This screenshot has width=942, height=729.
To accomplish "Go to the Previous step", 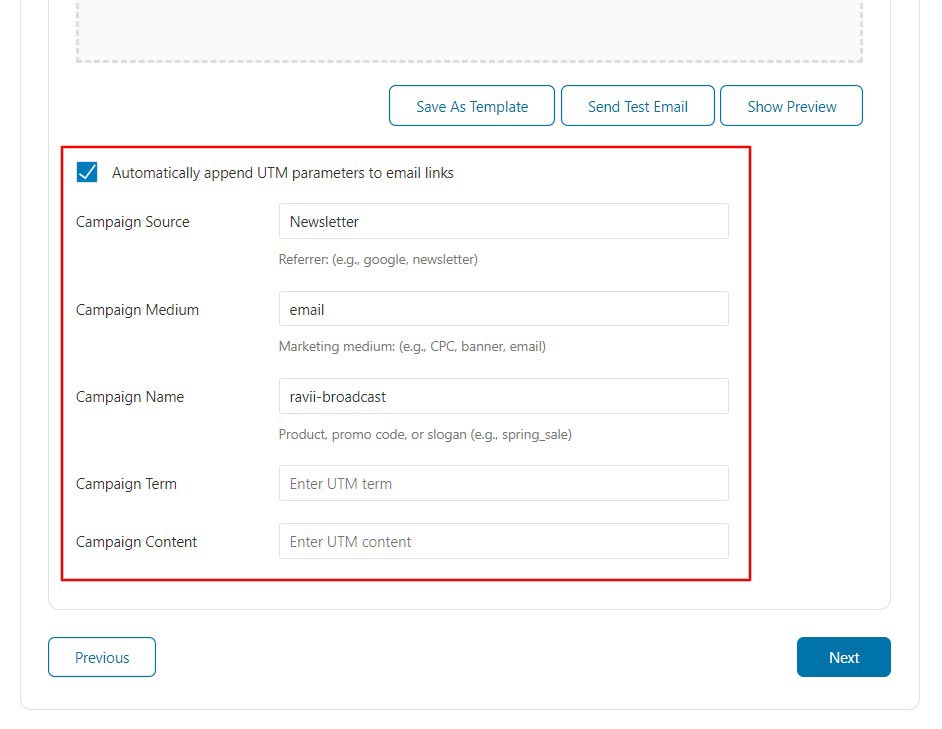I will 102,657.
